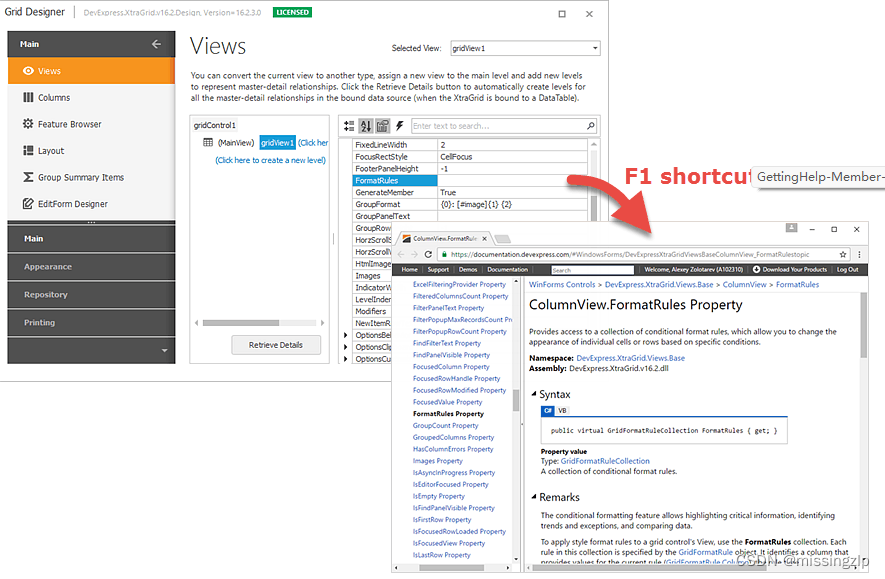This screenshot has height=579, width=885.
Task: Open the browser three-dot menu
Action: coord(860,255)
